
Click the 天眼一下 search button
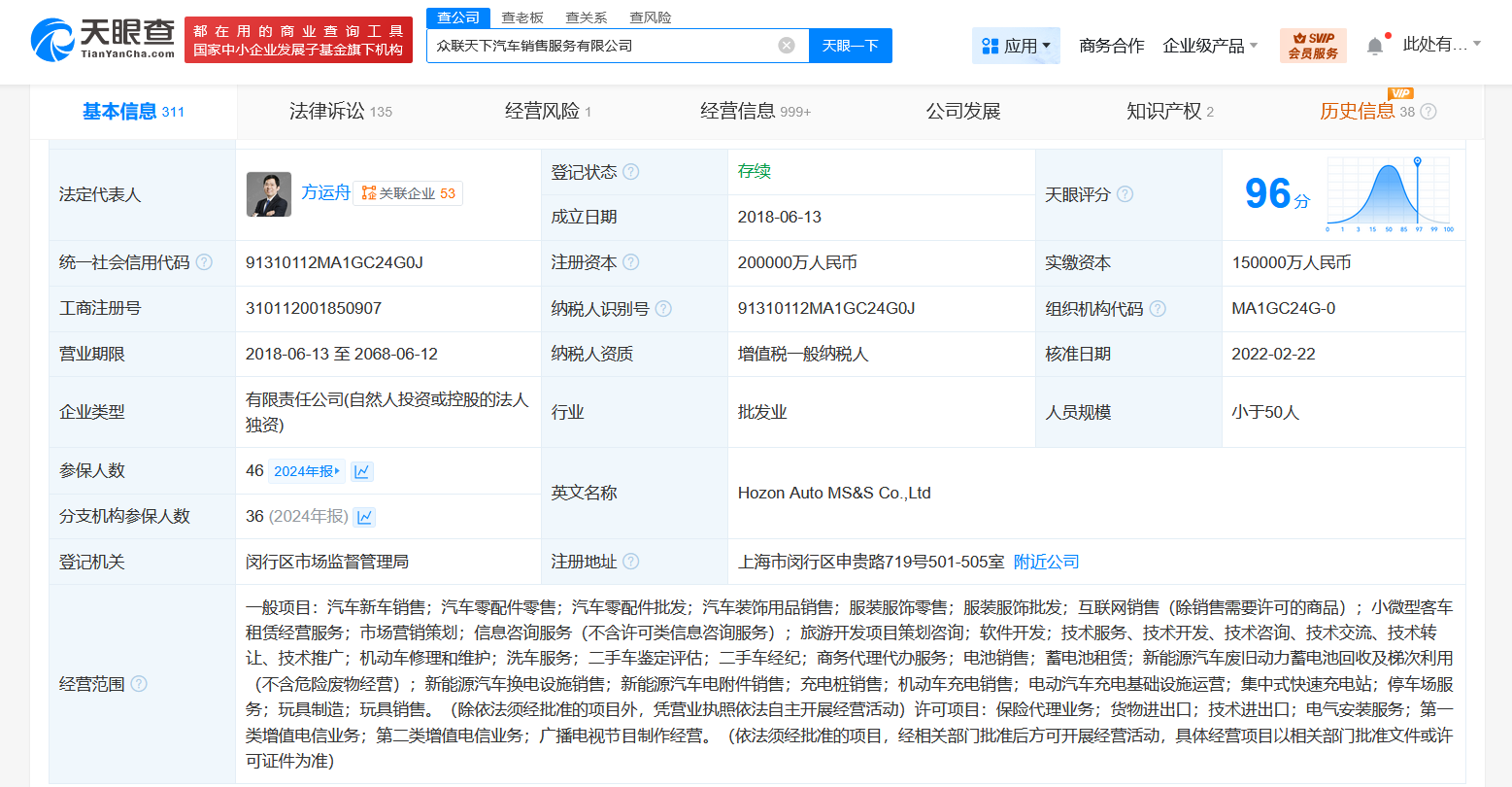851,46
